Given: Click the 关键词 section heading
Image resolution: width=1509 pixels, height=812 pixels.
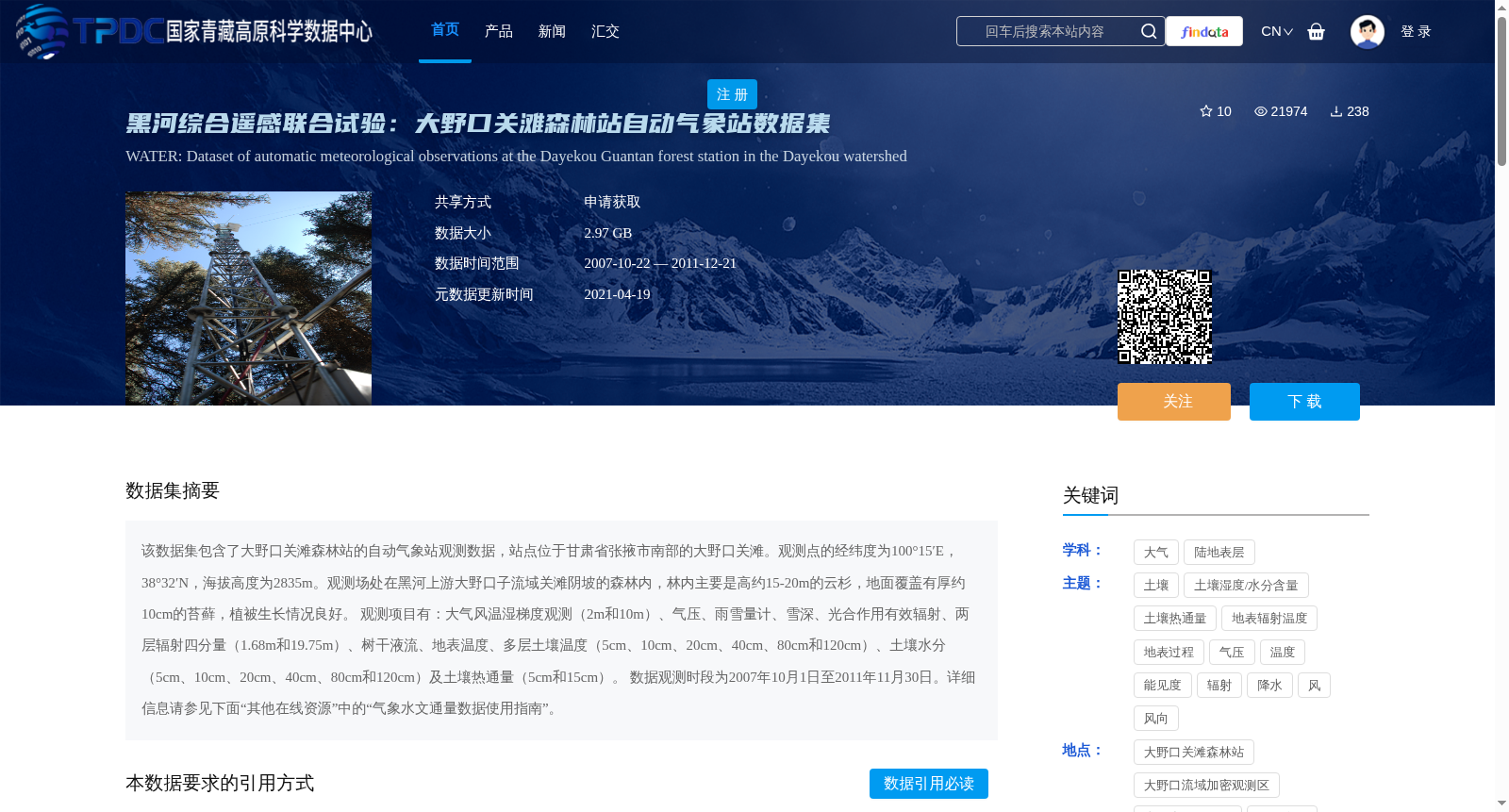Looking at the screenshot, I should coord(1091,495).
